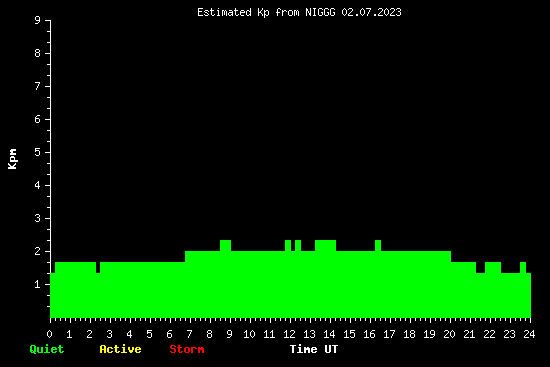Click the Kpn vertical axis label

coord(12,159)
